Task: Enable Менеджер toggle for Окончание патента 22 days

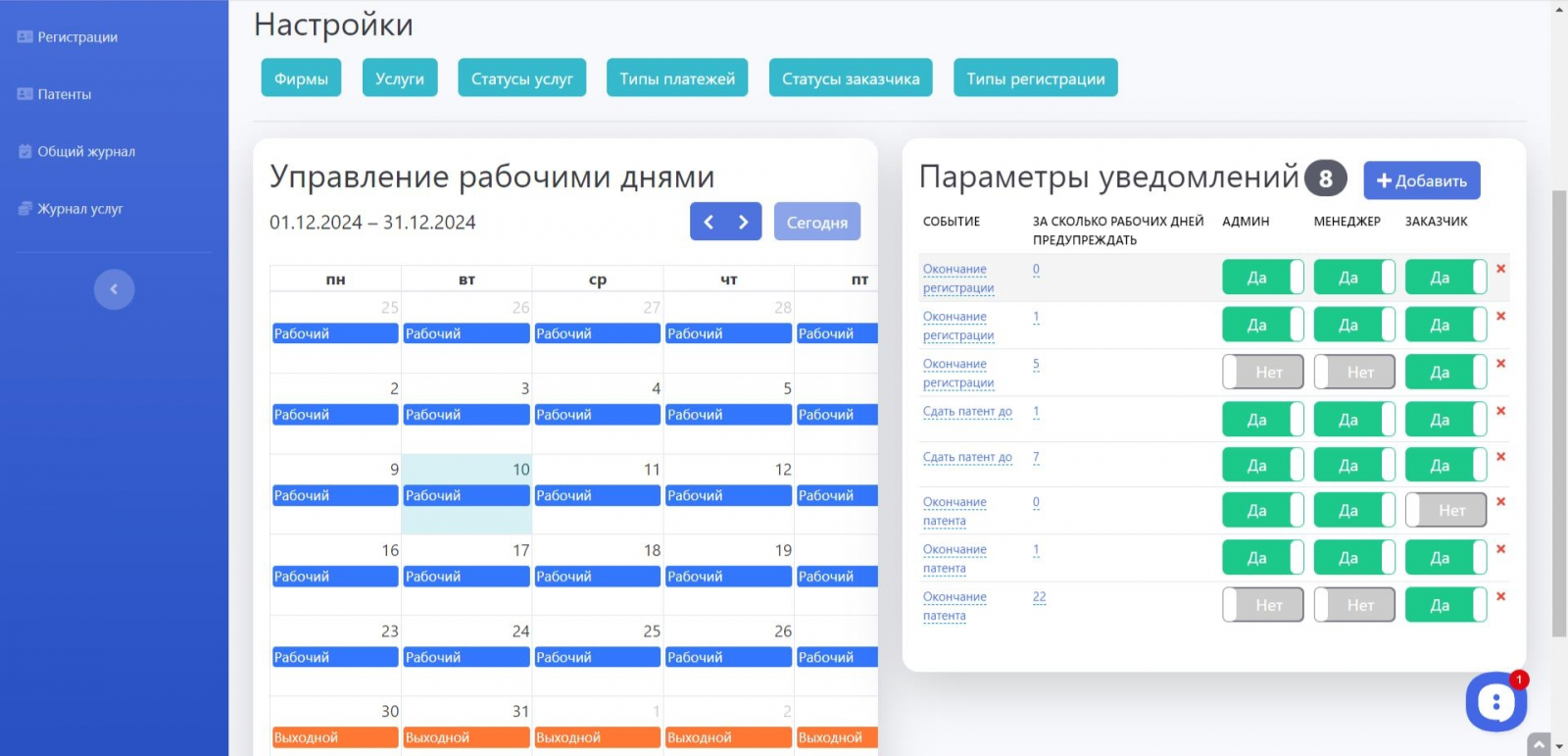Action: tap(1354, 605)
